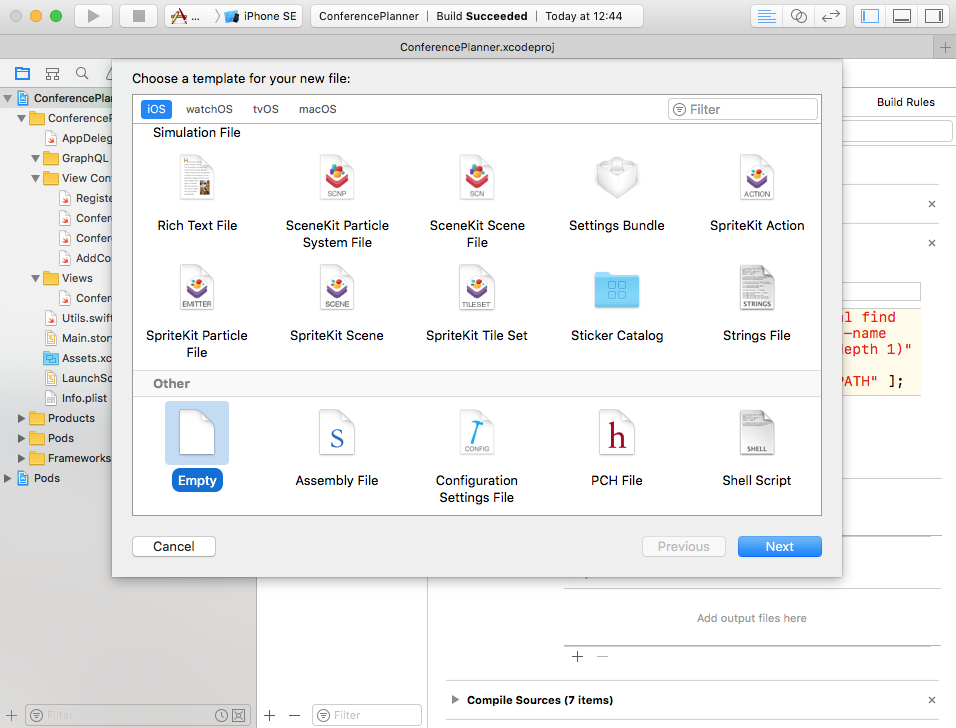Switch to the iOS platform tab
This screenshot has height=728, width=956.
(156, 109)
